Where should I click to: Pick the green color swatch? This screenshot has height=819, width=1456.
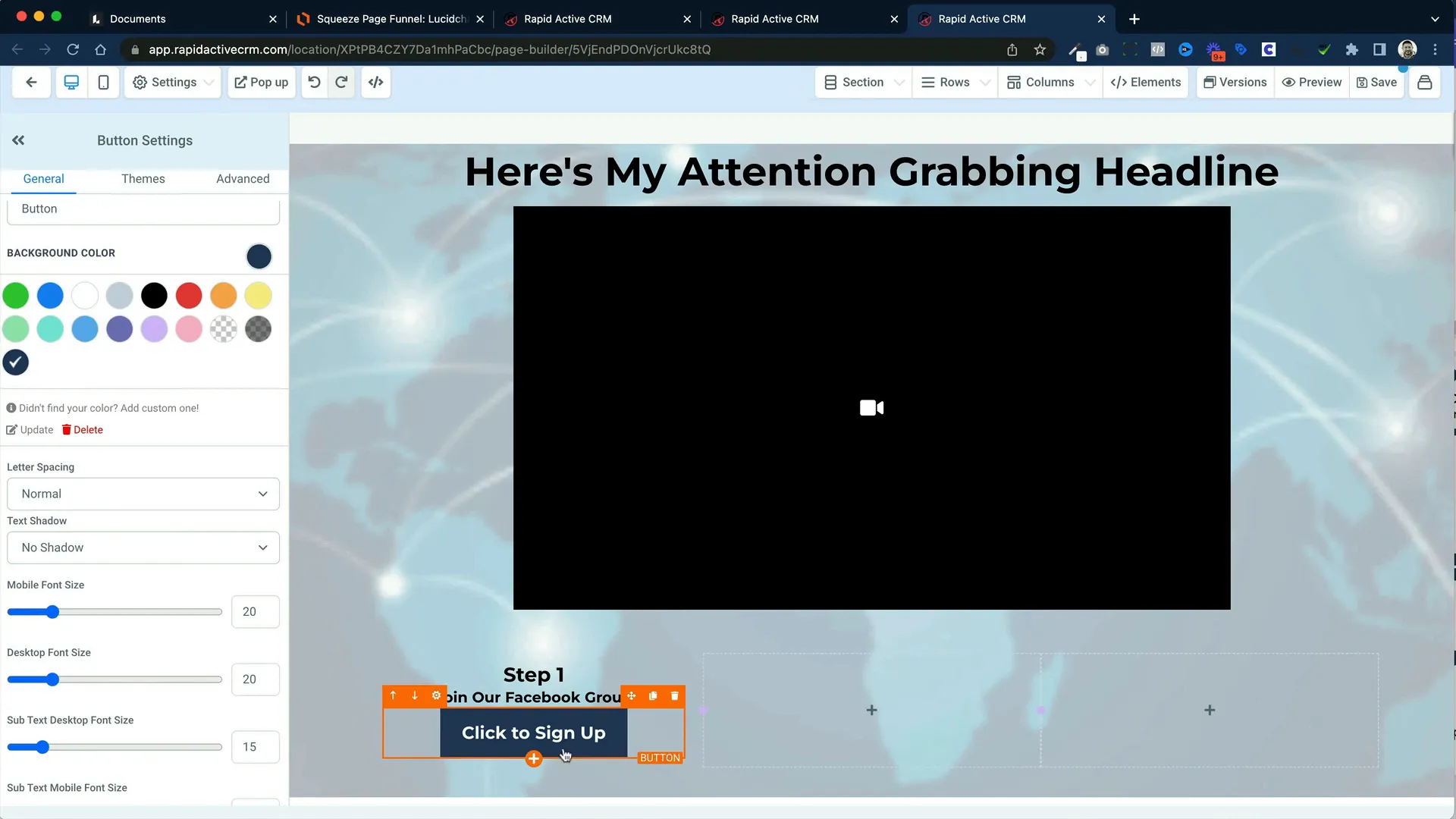[x=16, y=296]
